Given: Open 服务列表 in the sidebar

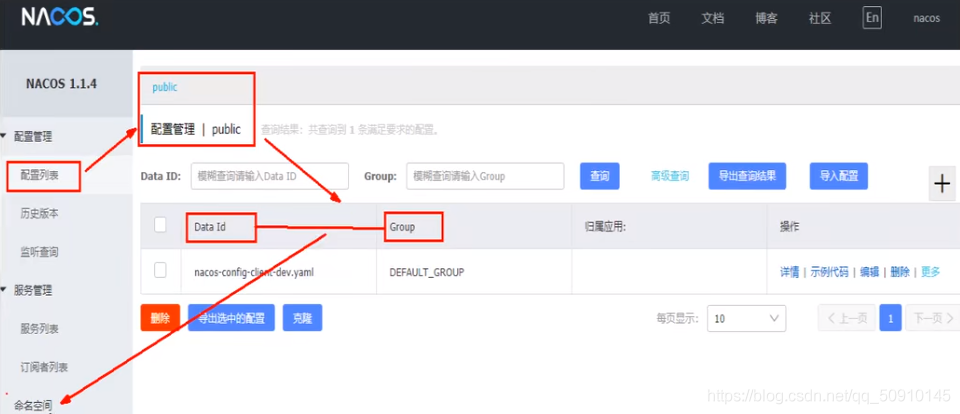Looking at the screenshot, I should click(40, 329).
